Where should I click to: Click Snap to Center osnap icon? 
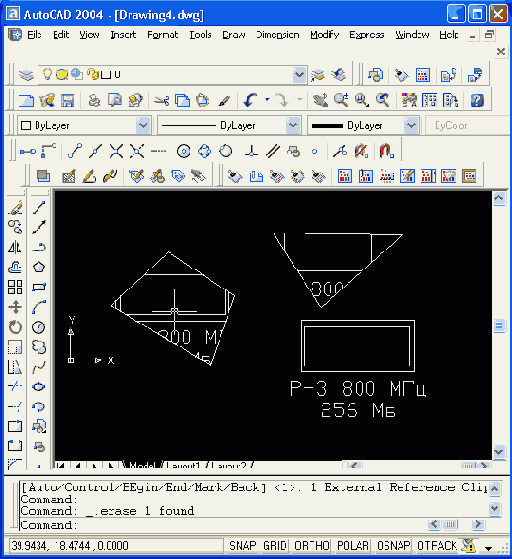point(184,152)
